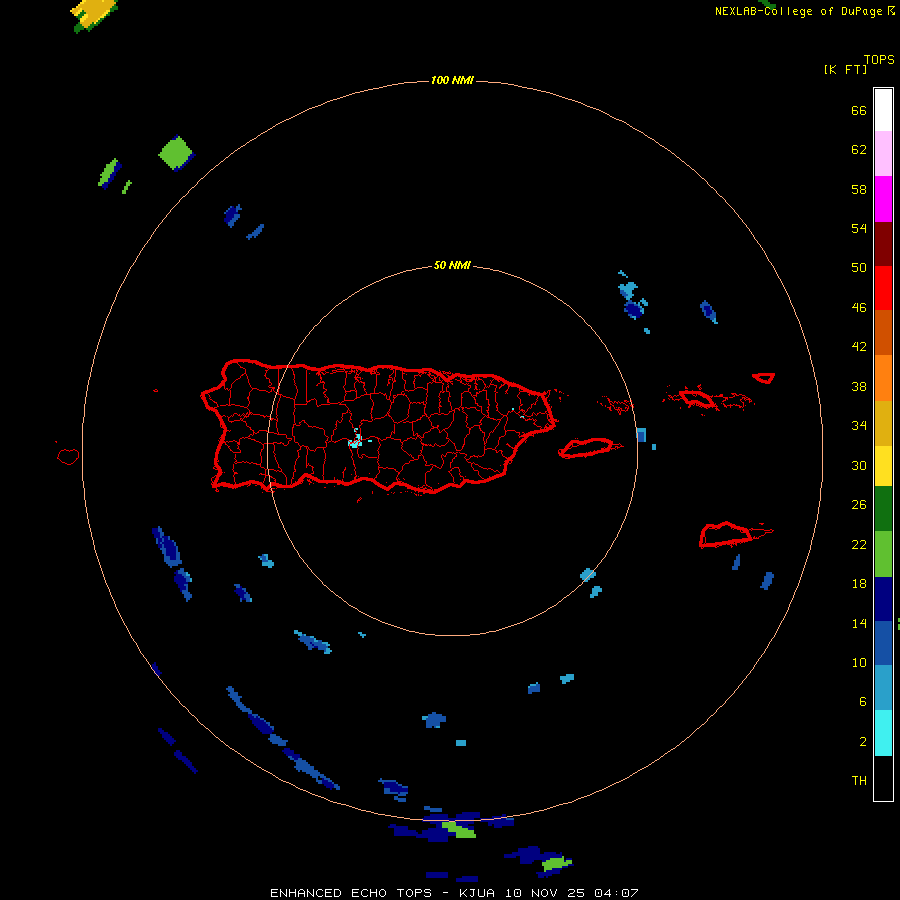Click the light green square echo northwest

click(176, 153)
